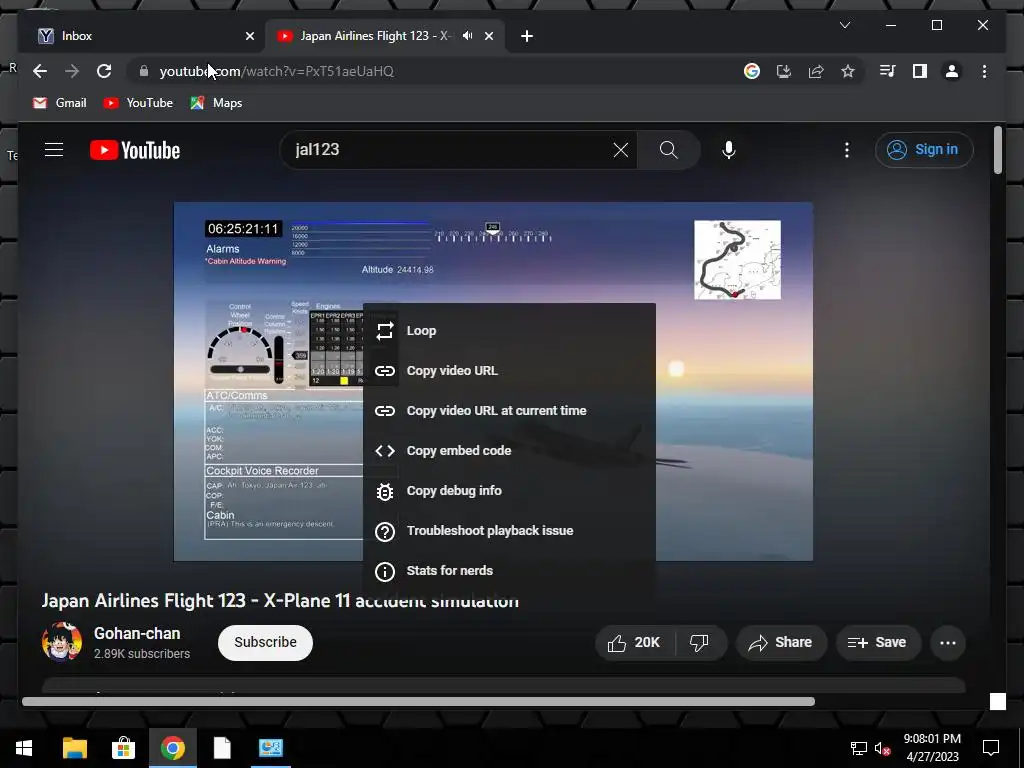Expand the tab search dropdown arrow
The image size is (1024, 768).
(x=845, y=25)
